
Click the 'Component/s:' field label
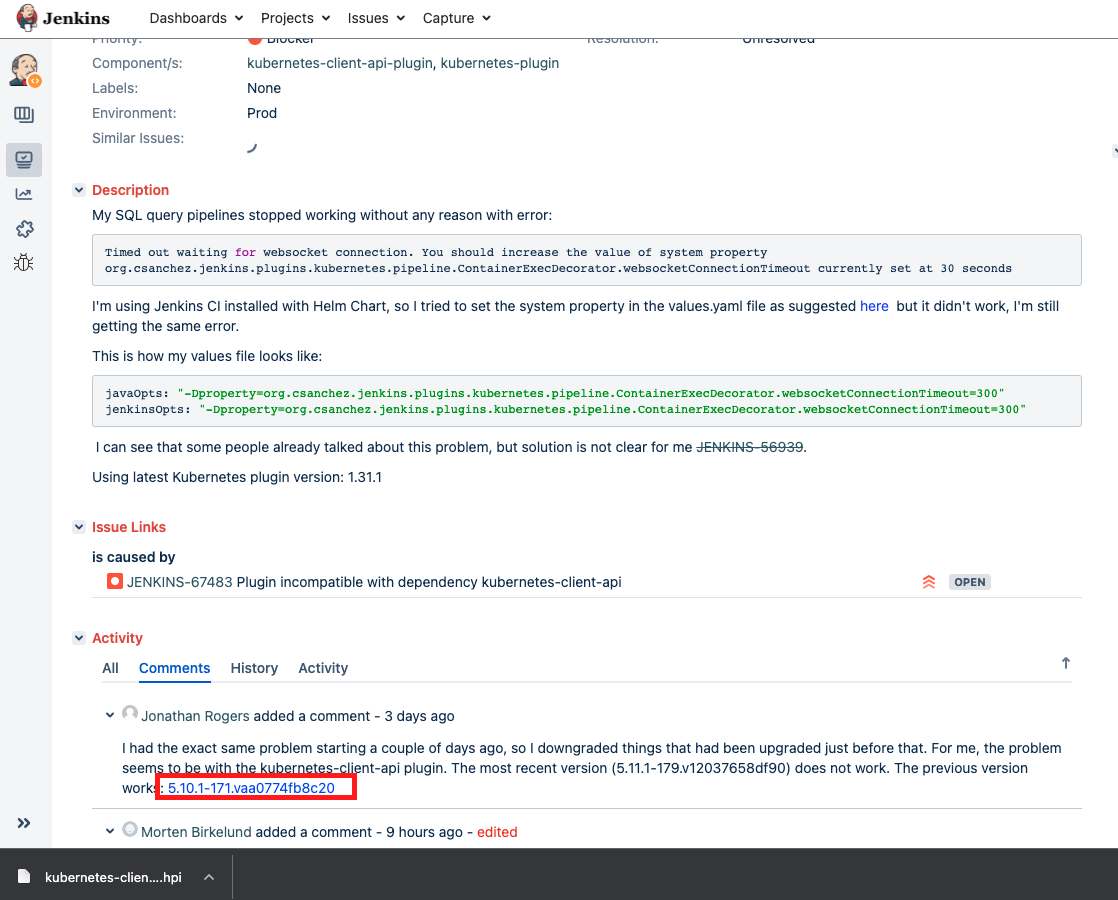pyautogui.click(x=137, y=63)
